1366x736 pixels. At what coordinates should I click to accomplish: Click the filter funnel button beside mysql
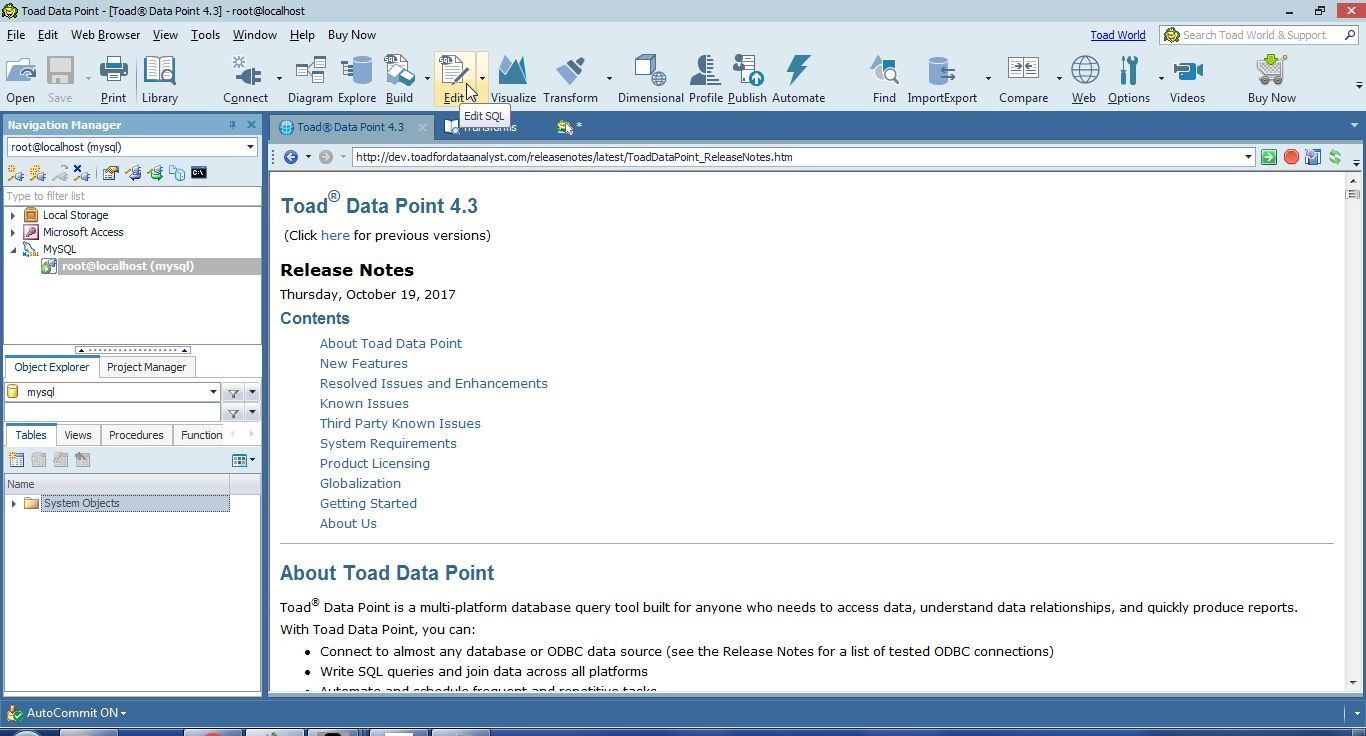coord(233,392)
